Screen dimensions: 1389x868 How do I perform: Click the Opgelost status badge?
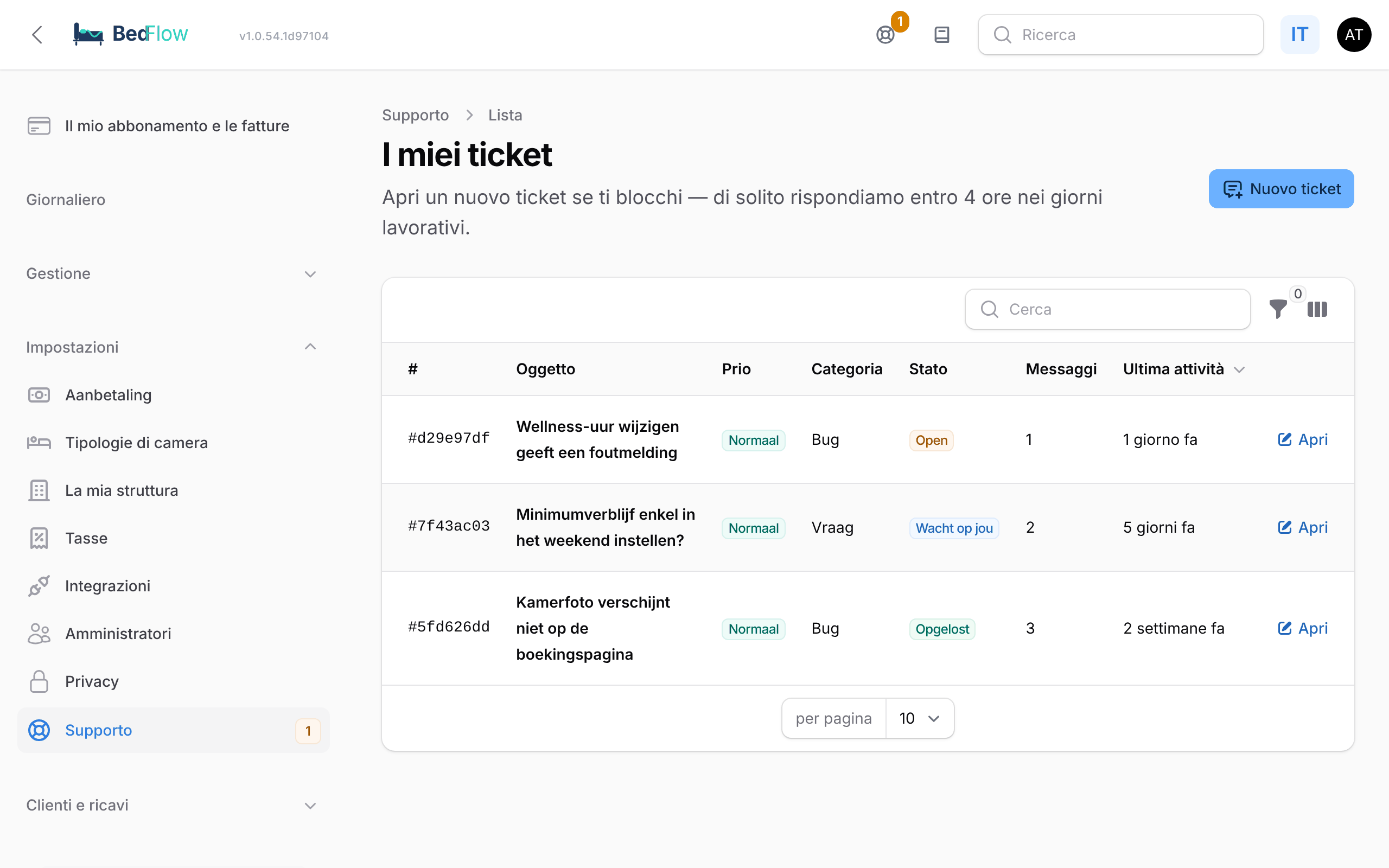pos(942,629)
